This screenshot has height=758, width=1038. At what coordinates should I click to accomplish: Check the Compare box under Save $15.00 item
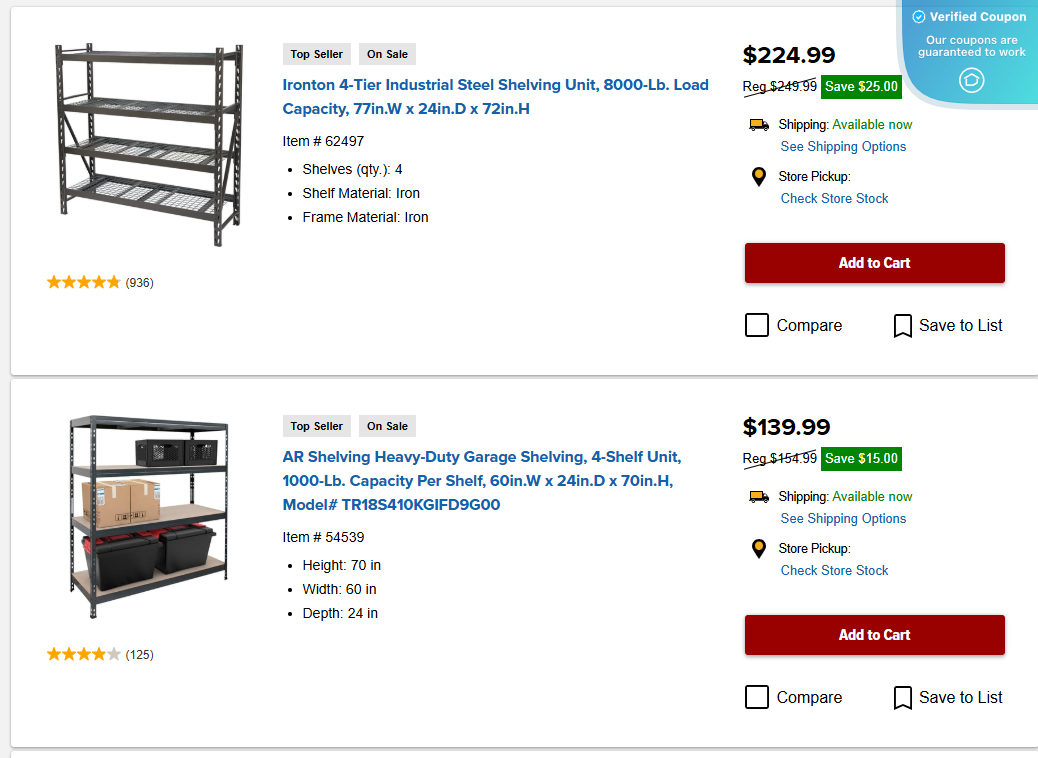[x=757, y=697]
